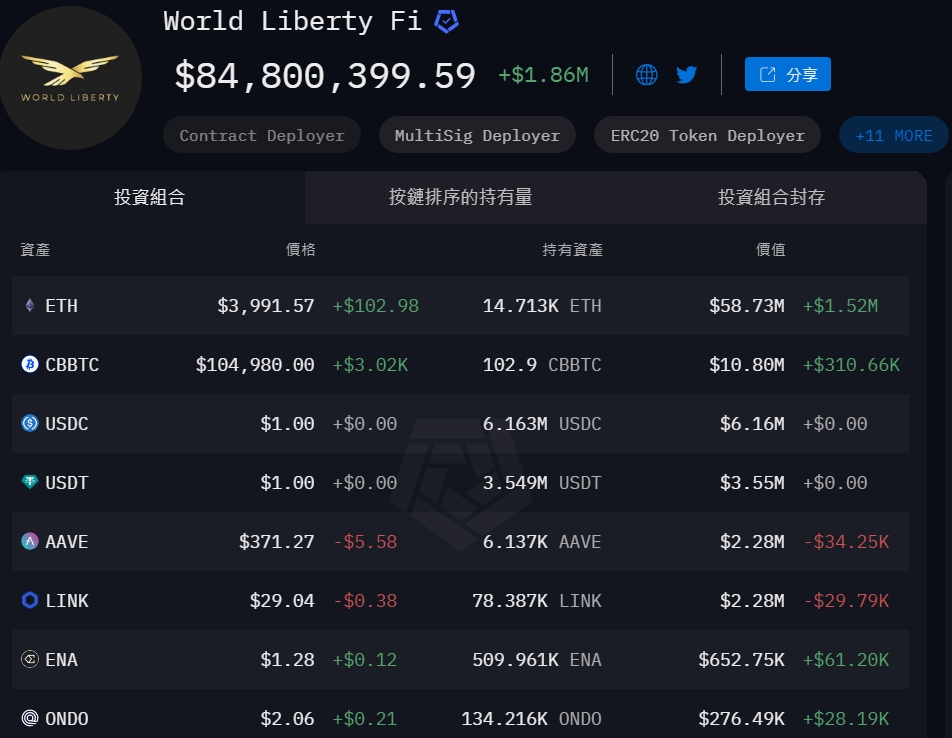Open the CBBTC asset name

coord(72,364)
